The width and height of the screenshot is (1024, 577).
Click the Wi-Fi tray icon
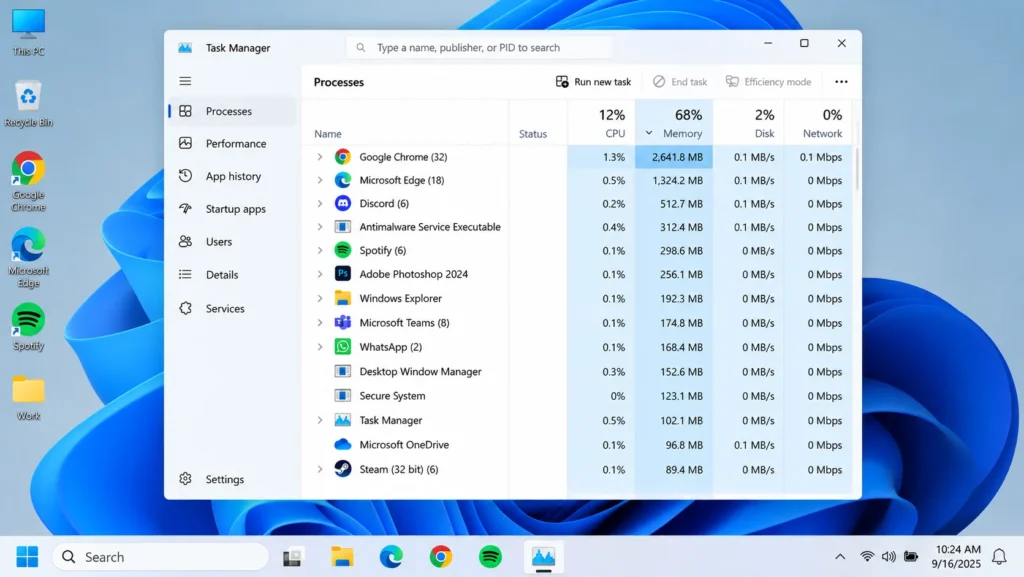point(867,557)
